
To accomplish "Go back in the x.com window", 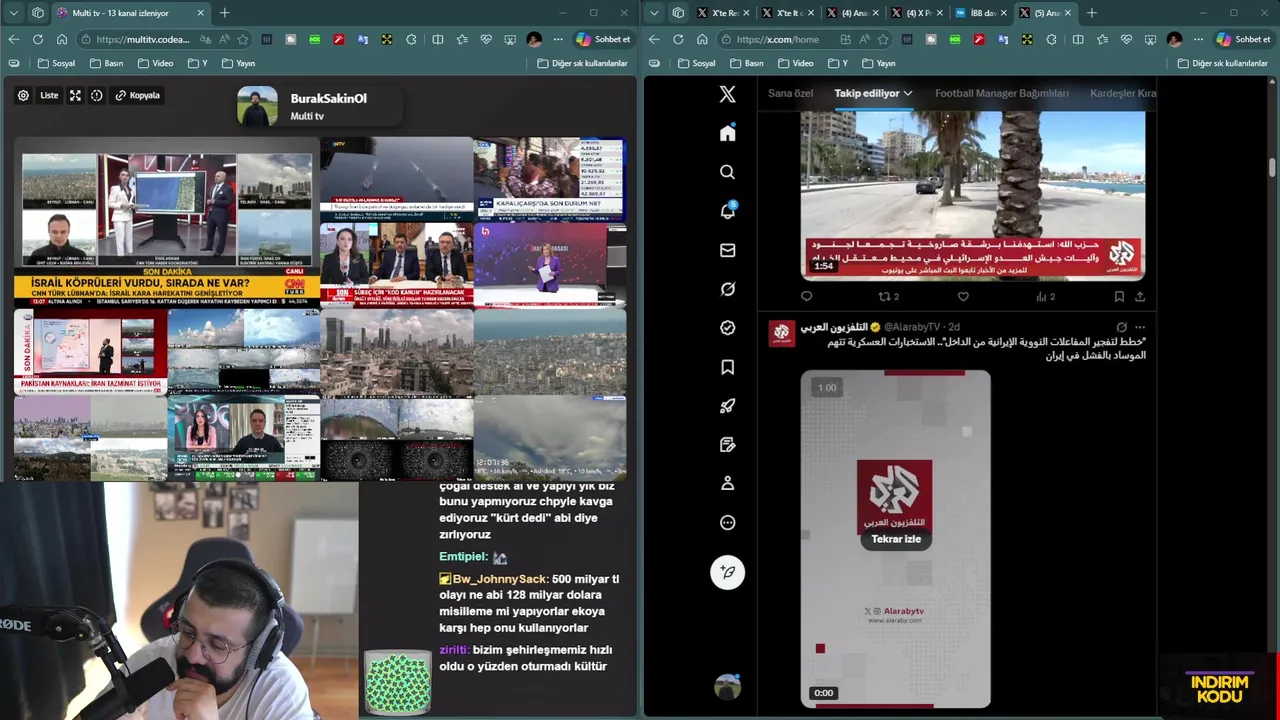I will pyautogui.click(x=654, y=39).
